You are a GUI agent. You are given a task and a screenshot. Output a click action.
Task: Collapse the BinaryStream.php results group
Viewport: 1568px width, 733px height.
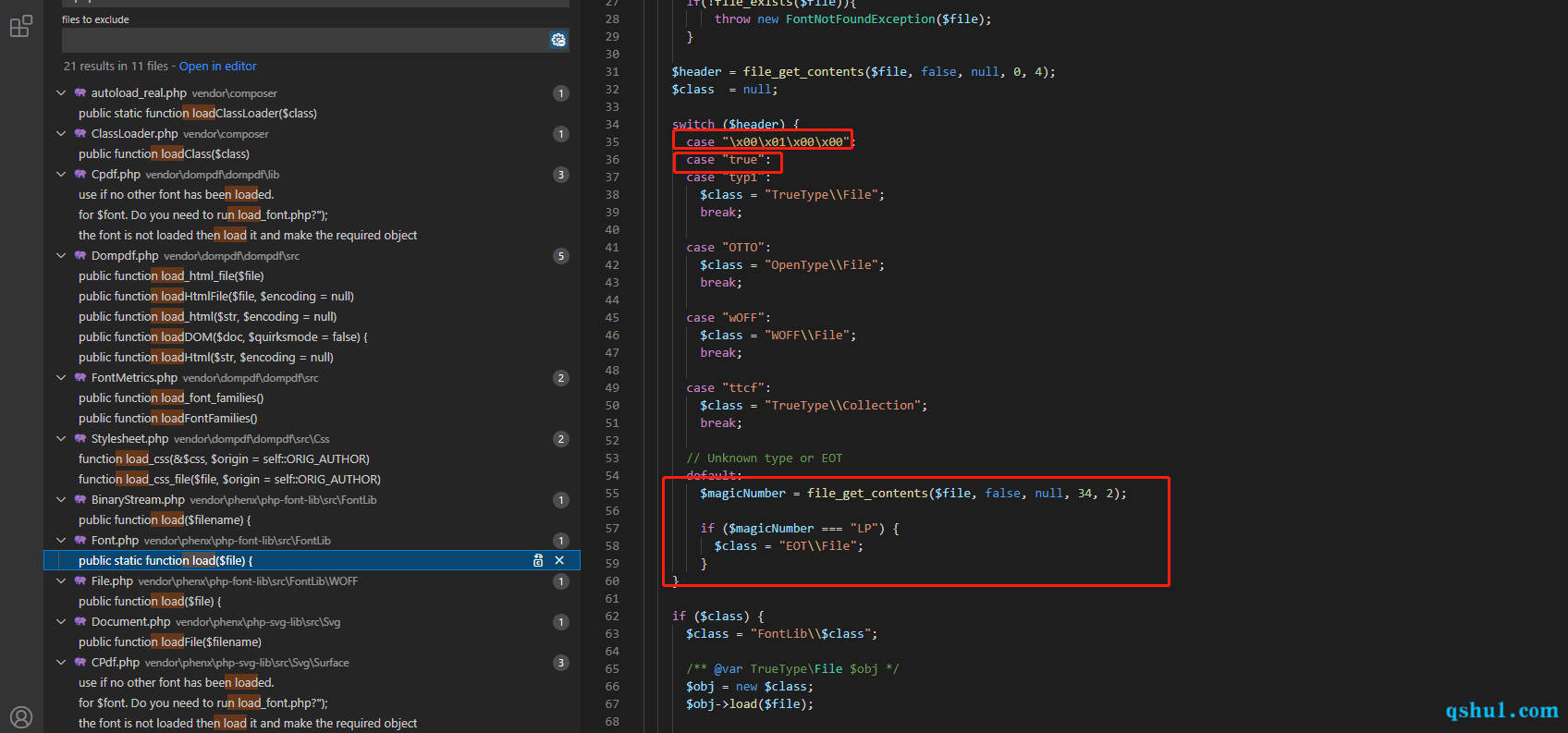pos(61,499)
